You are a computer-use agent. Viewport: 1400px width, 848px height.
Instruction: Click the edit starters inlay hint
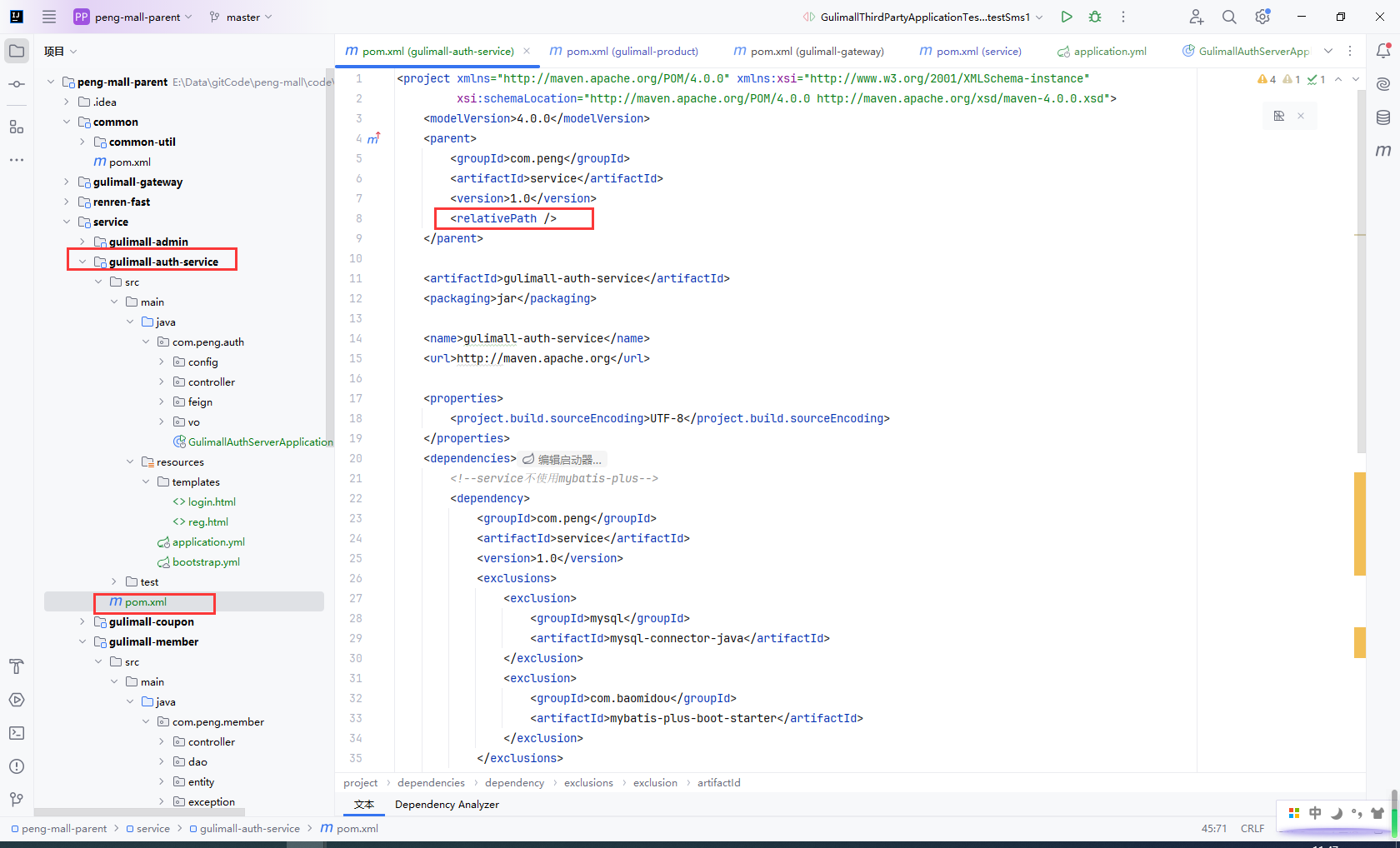pyautogui.click(x=562, y=459)
